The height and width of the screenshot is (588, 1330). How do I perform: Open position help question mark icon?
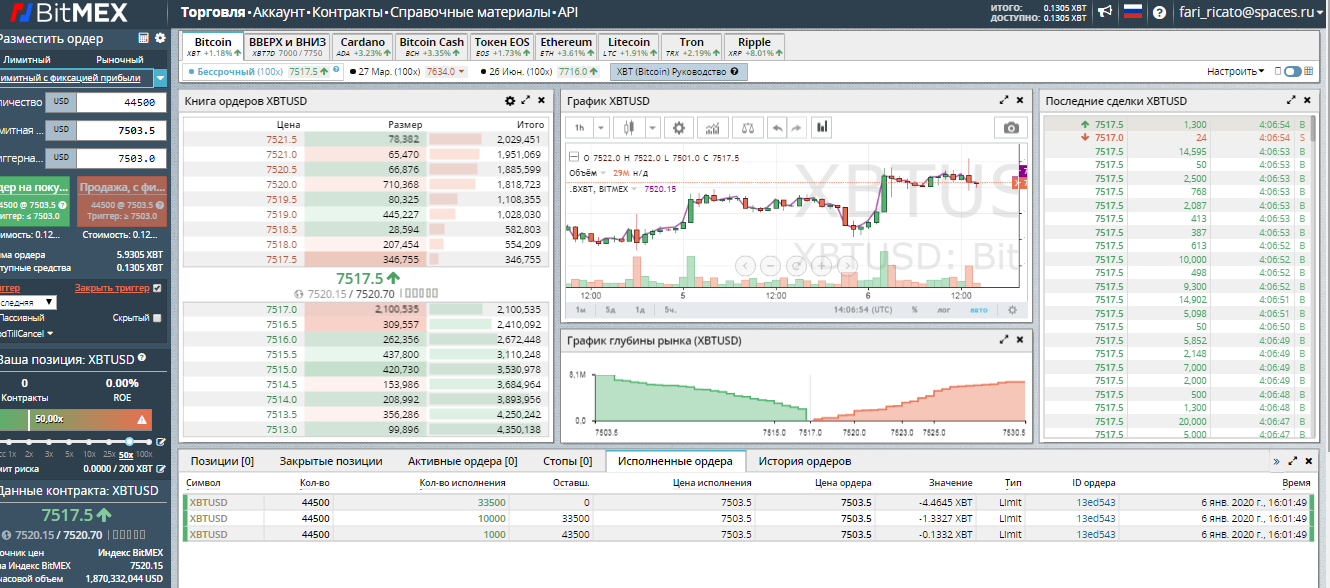[142, 358]
